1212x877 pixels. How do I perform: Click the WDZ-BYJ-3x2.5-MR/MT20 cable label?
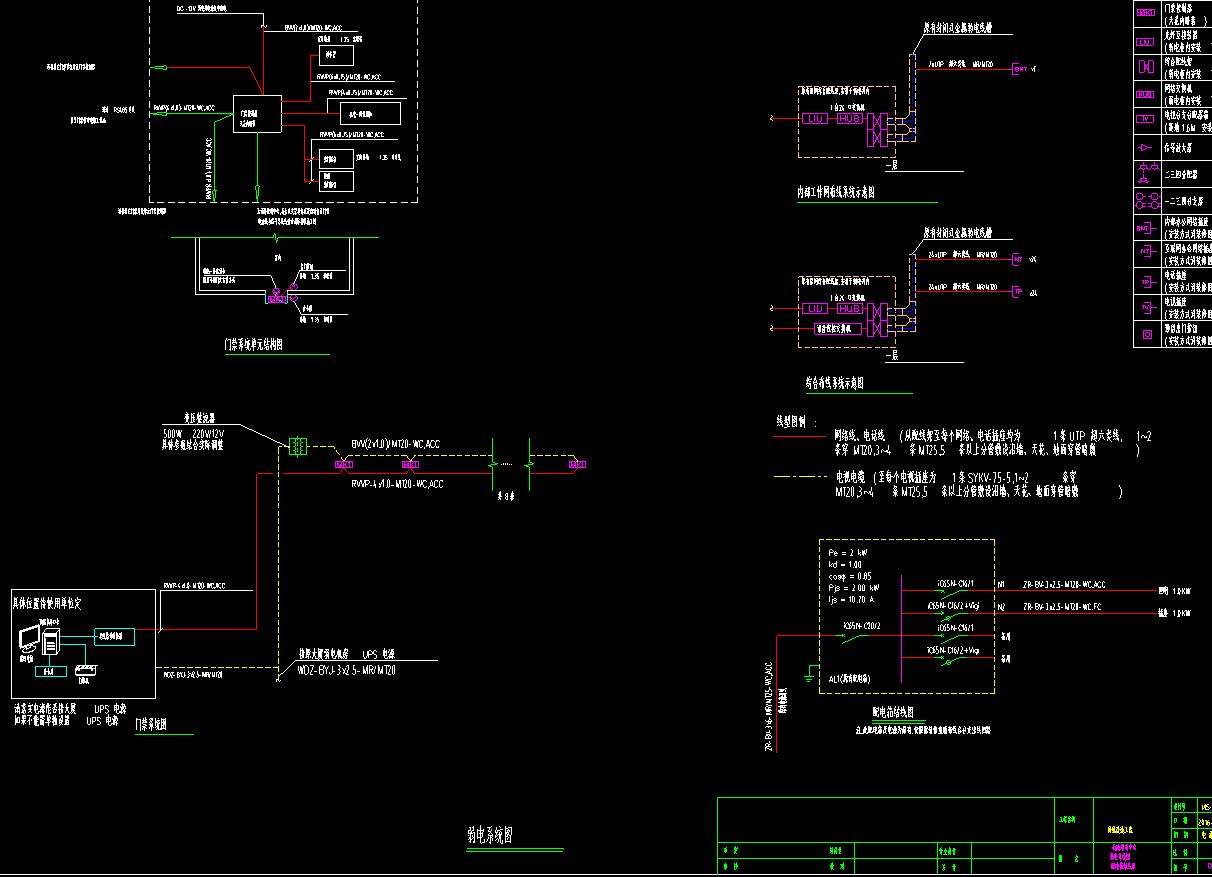(346, 670)
